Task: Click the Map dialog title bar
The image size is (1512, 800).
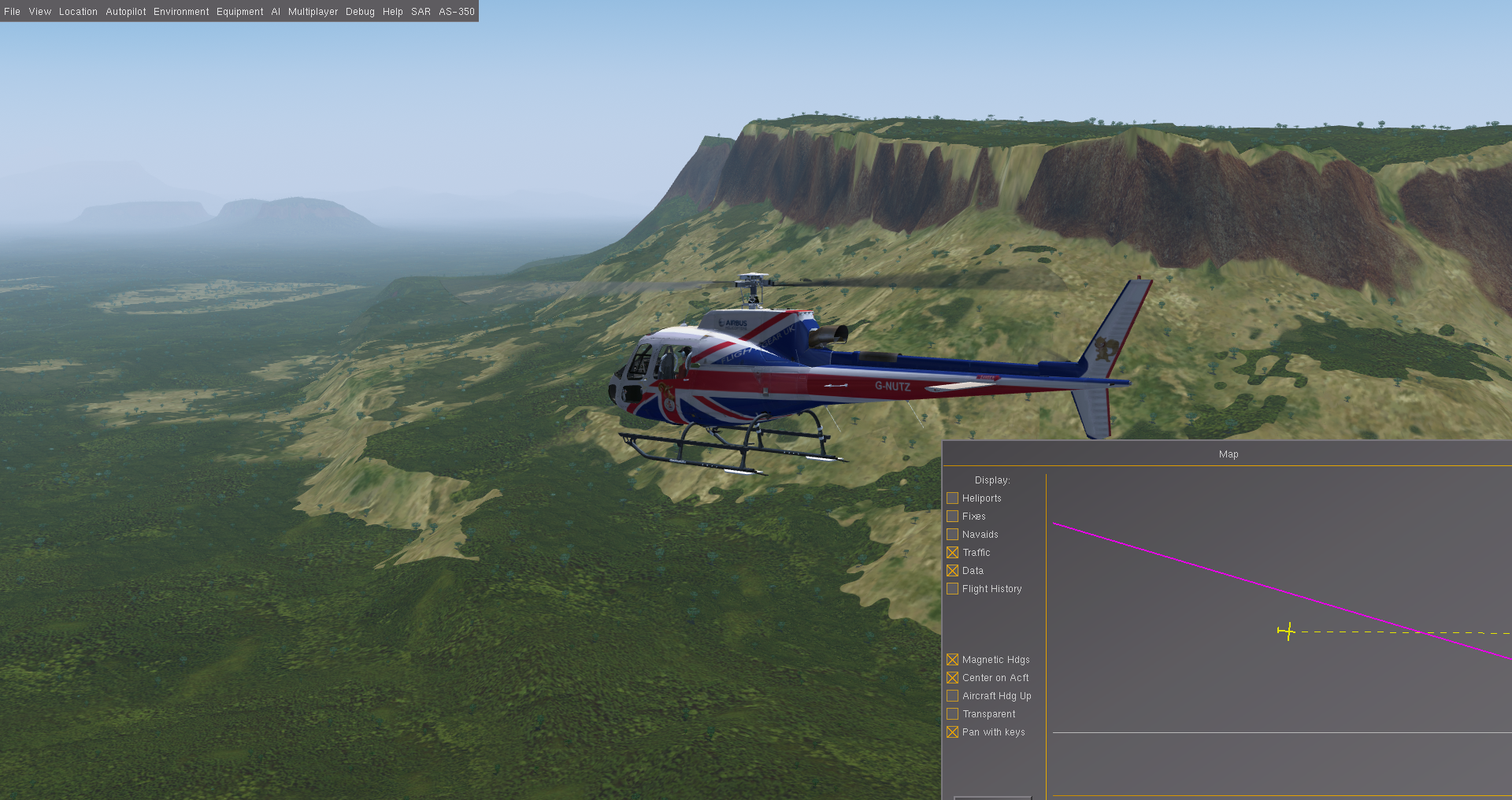Action: click(1228, 454)
